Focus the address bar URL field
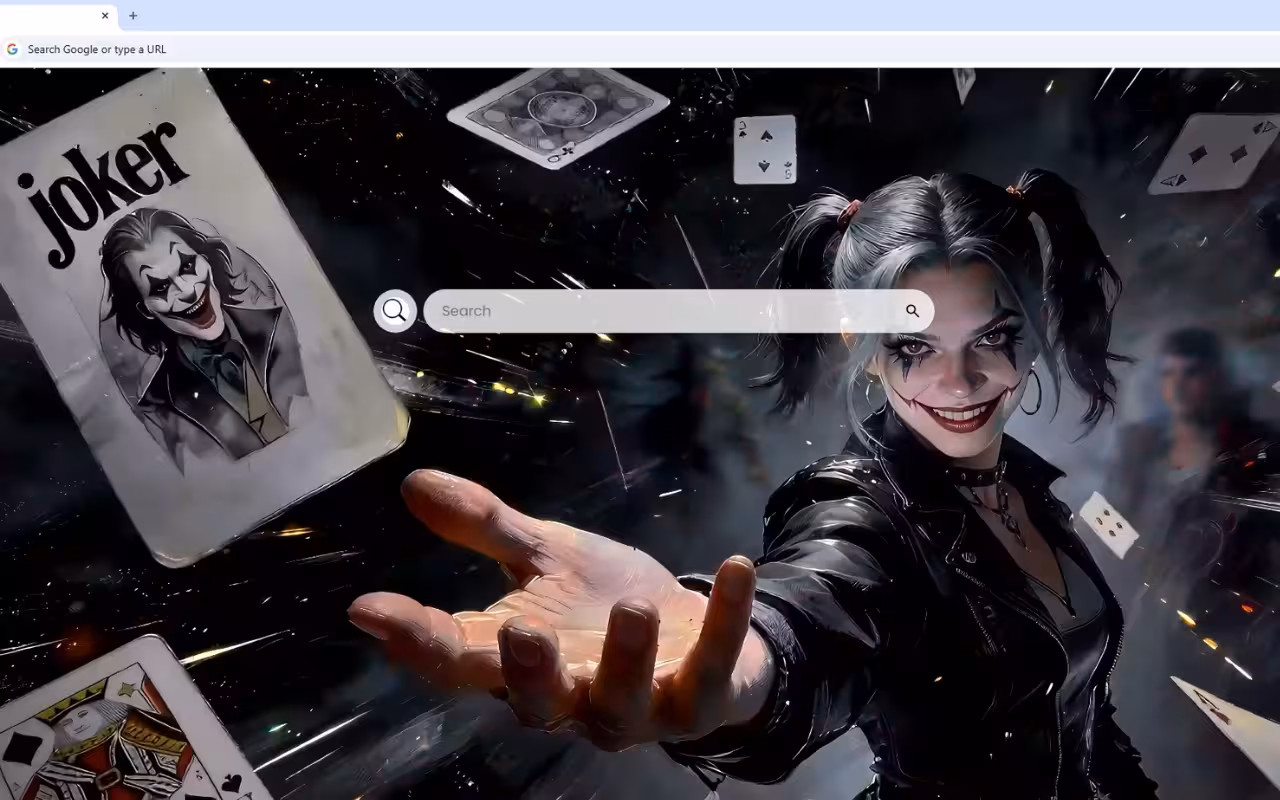The width and height of the screenshot is (1280, 800). (640, 49)
